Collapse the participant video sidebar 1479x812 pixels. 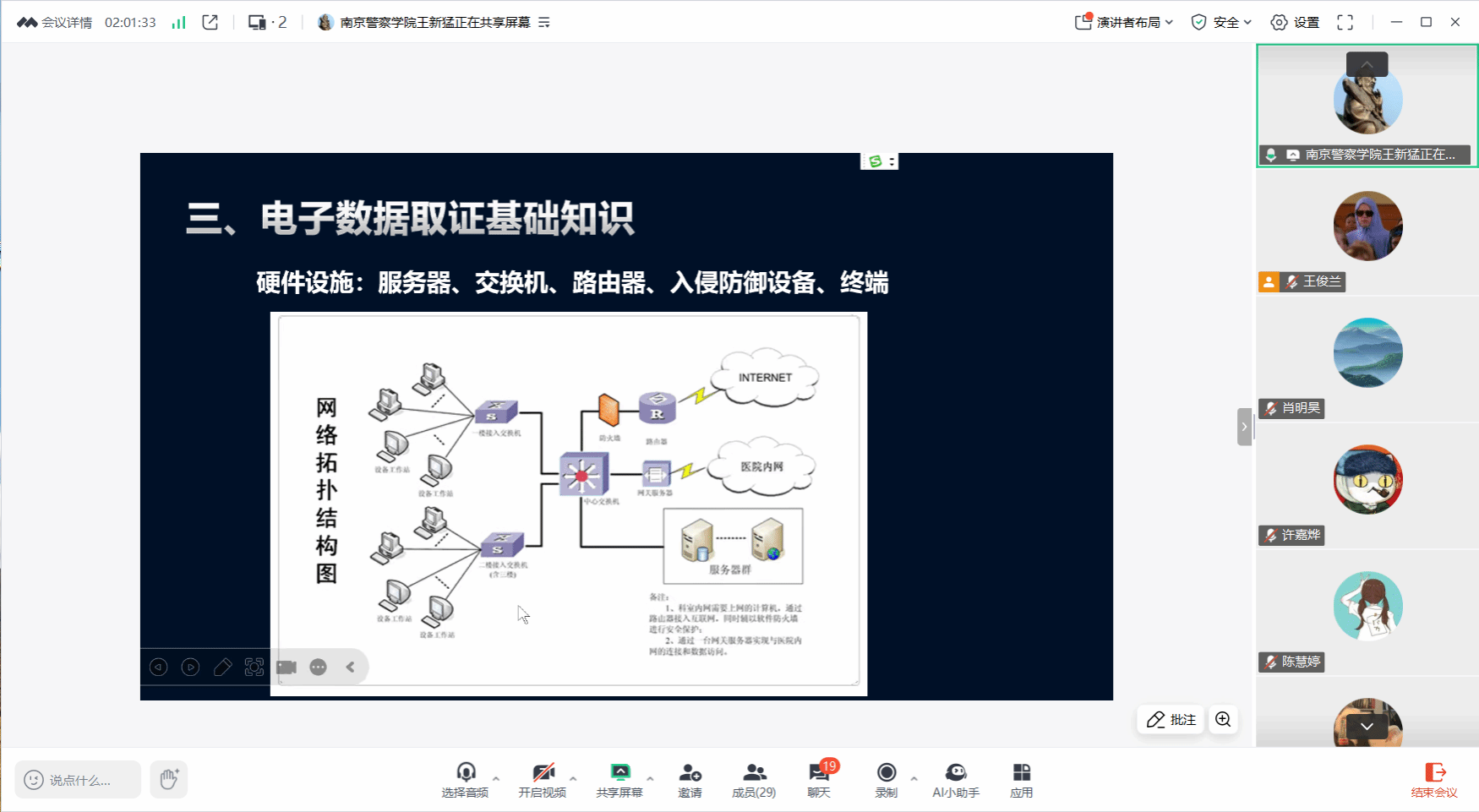point(1244,427)
